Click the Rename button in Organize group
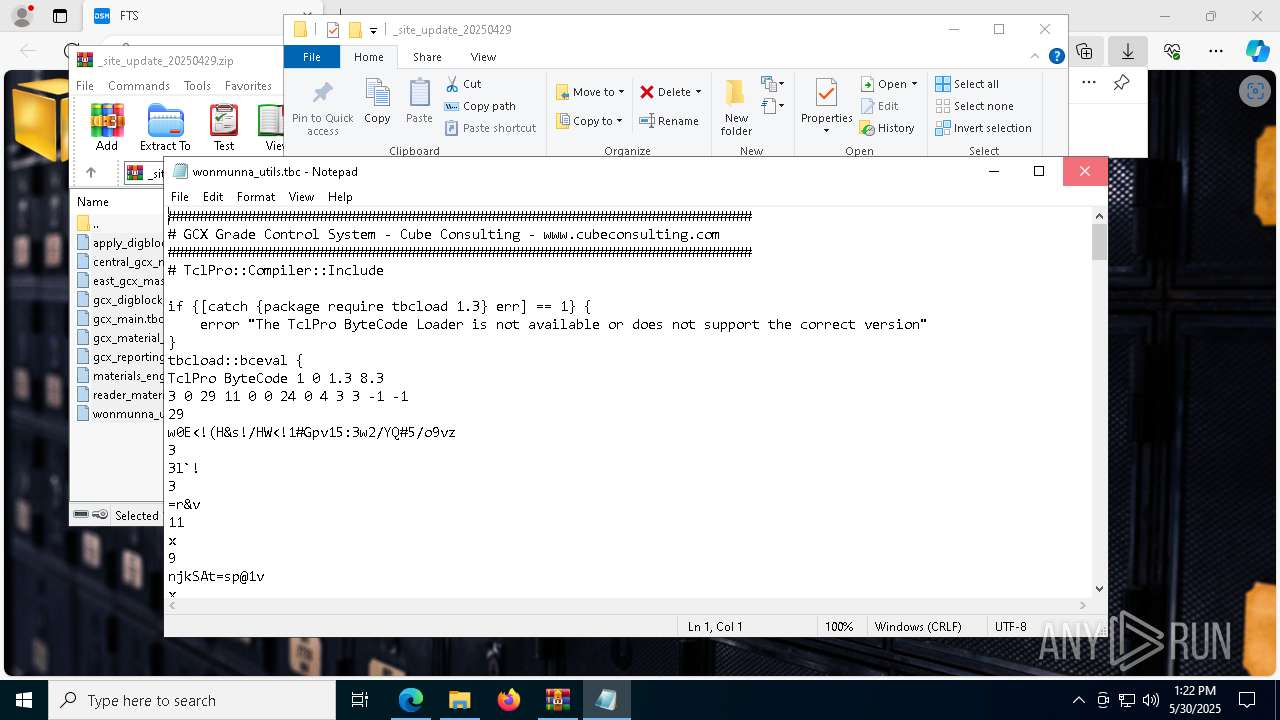This screenshot has width=1280, height=720. (669, 121)
